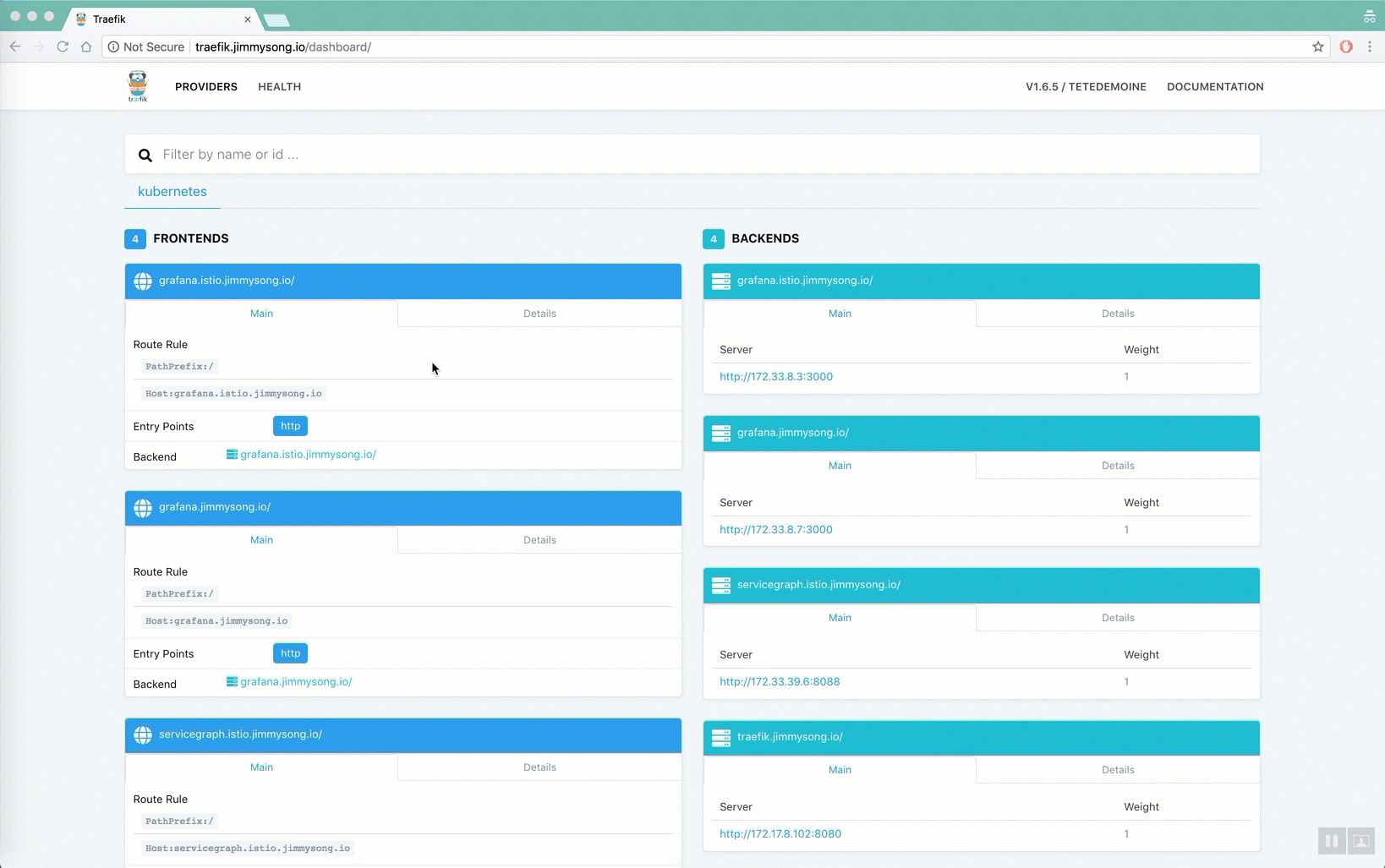
Task: Pause playback using the pause button
Action: click(1331, 840)
